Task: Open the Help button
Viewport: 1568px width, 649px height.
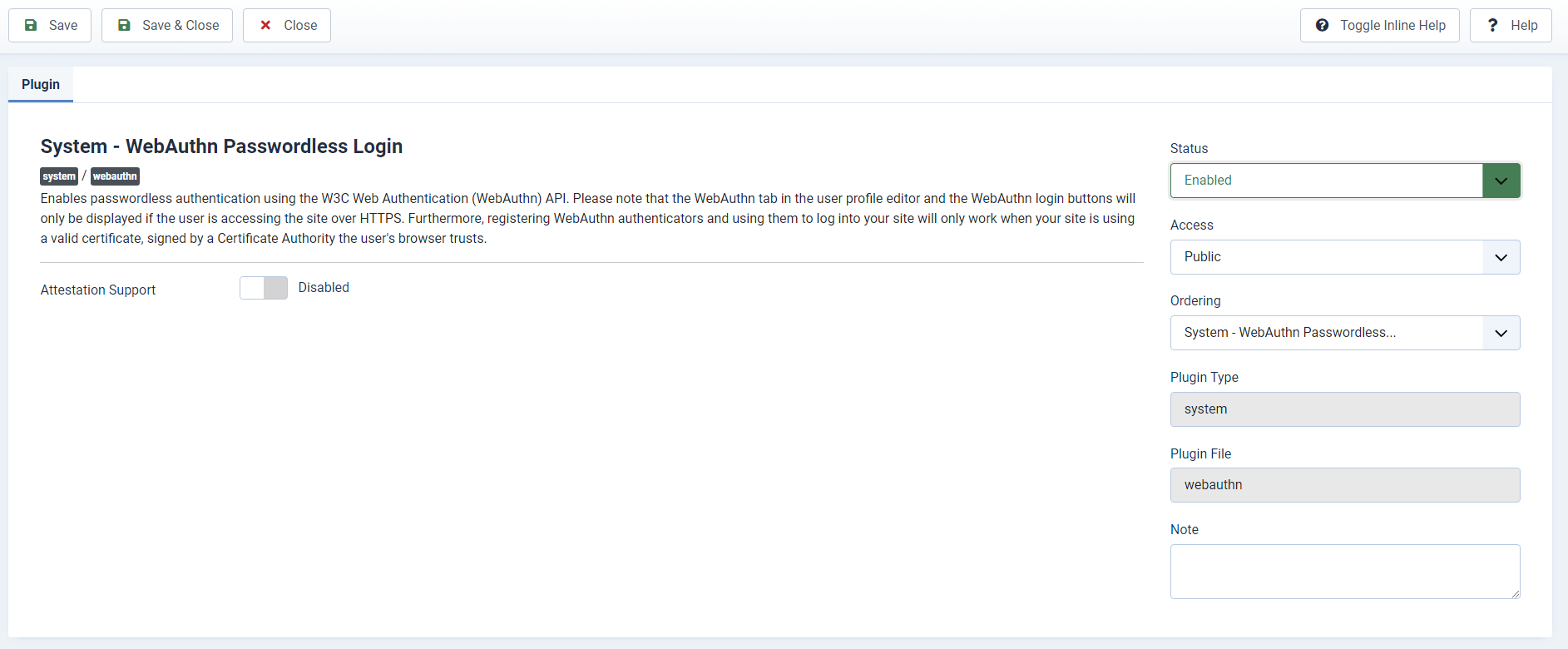Action: click(1511, 25)
